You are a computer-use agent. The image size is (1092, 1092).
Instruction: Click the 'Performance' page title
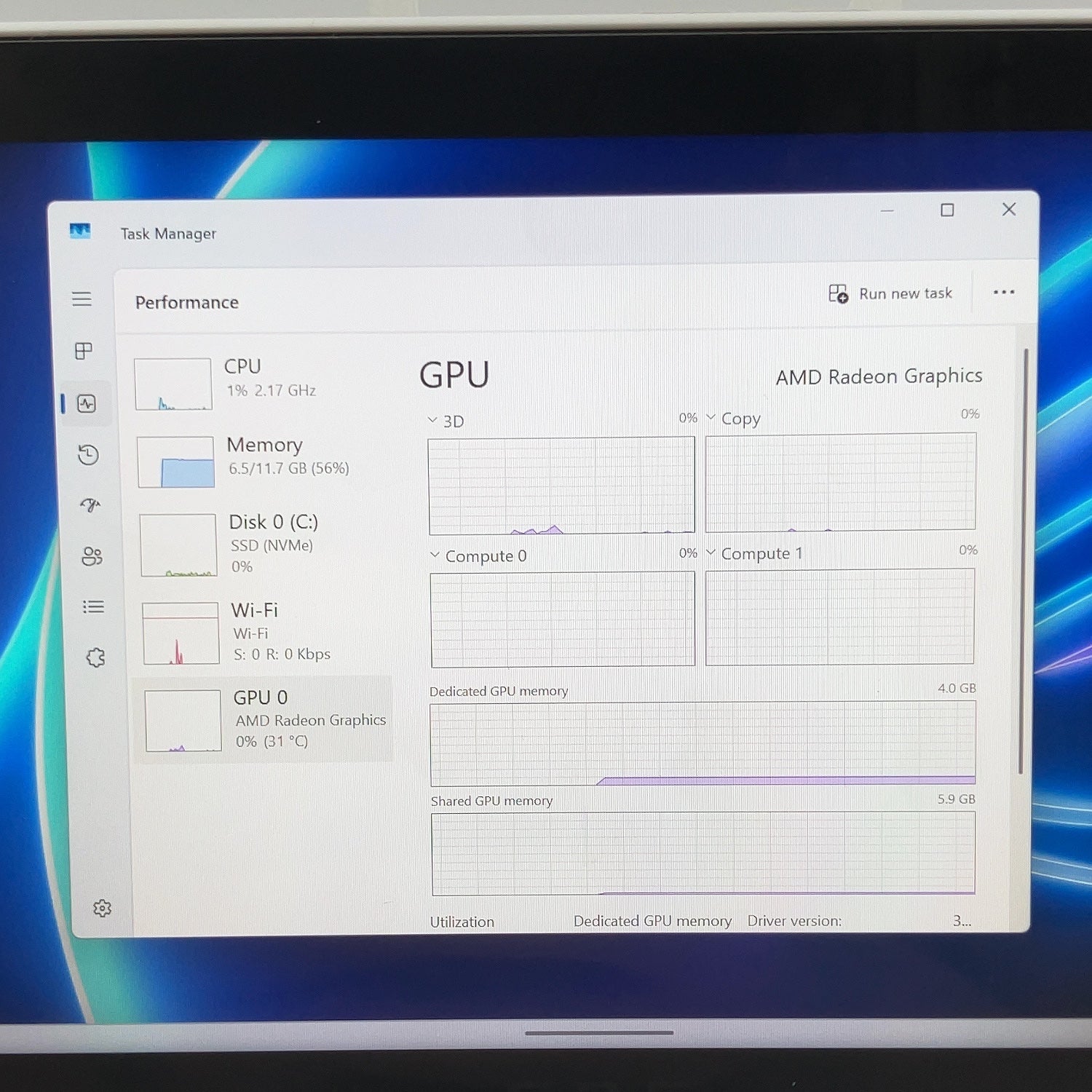coord(187,302)
